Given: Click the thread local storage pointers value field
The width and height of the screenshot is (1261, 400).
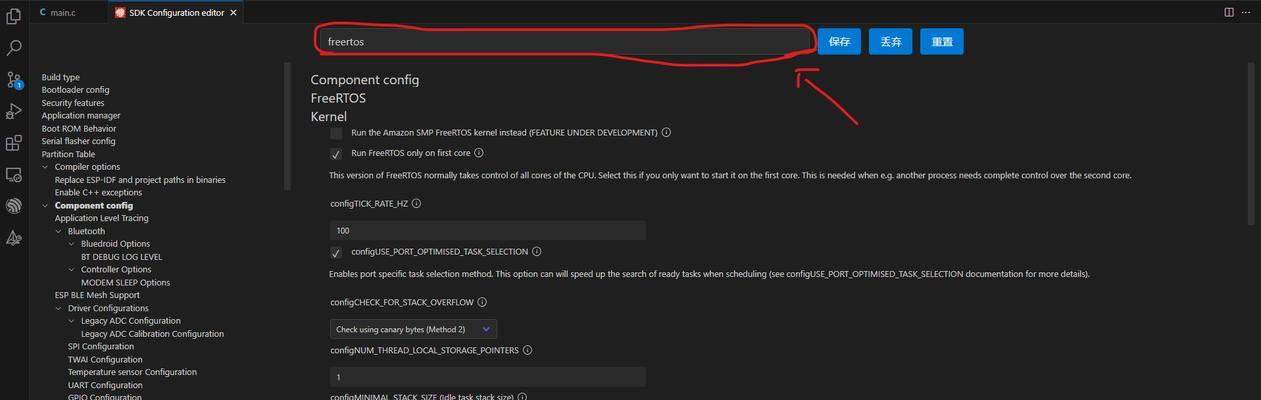Looking at the screenshot, I should [x=488, y=377].
